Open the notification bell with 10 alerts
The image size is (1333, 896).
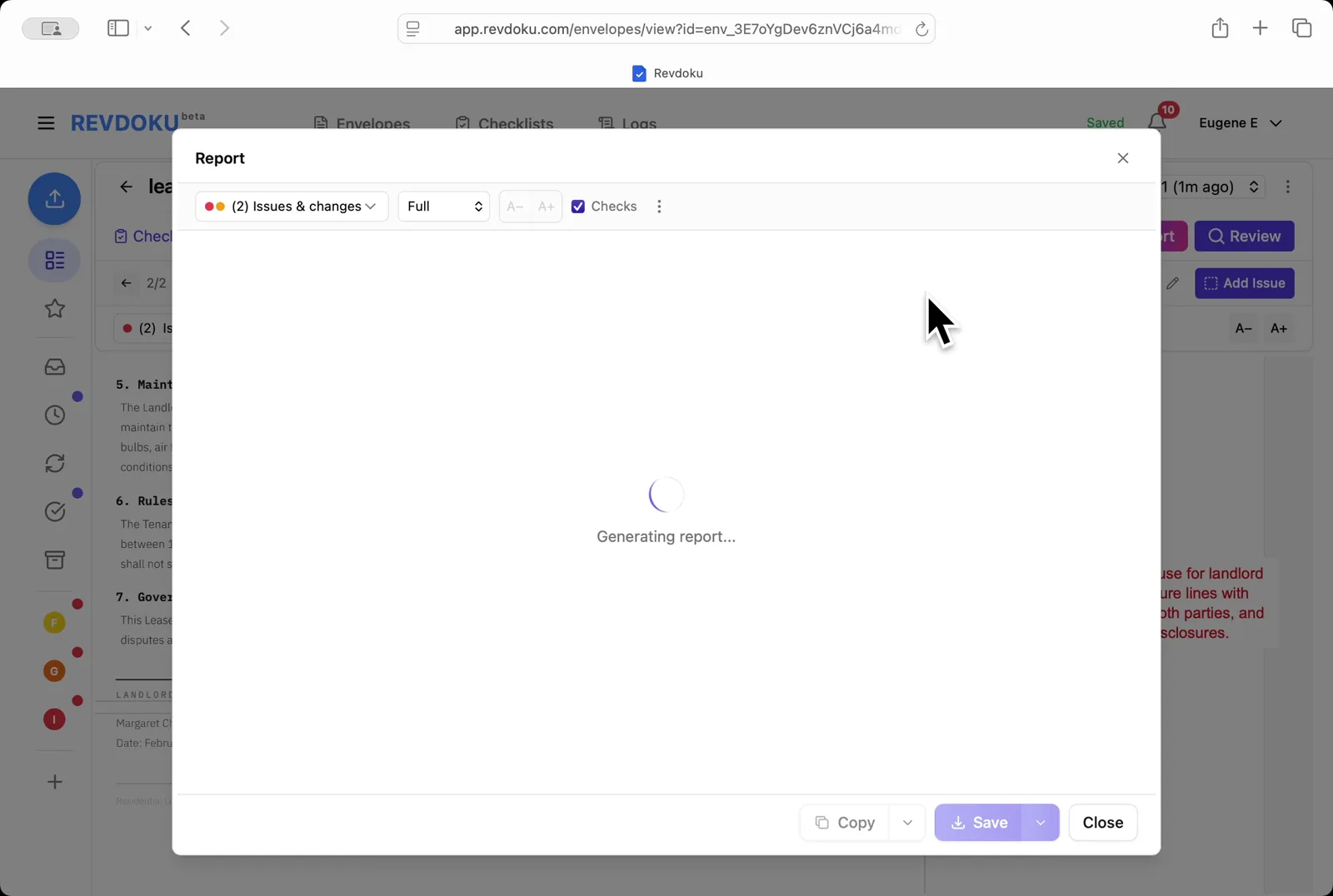click(x=1157, y=122)
